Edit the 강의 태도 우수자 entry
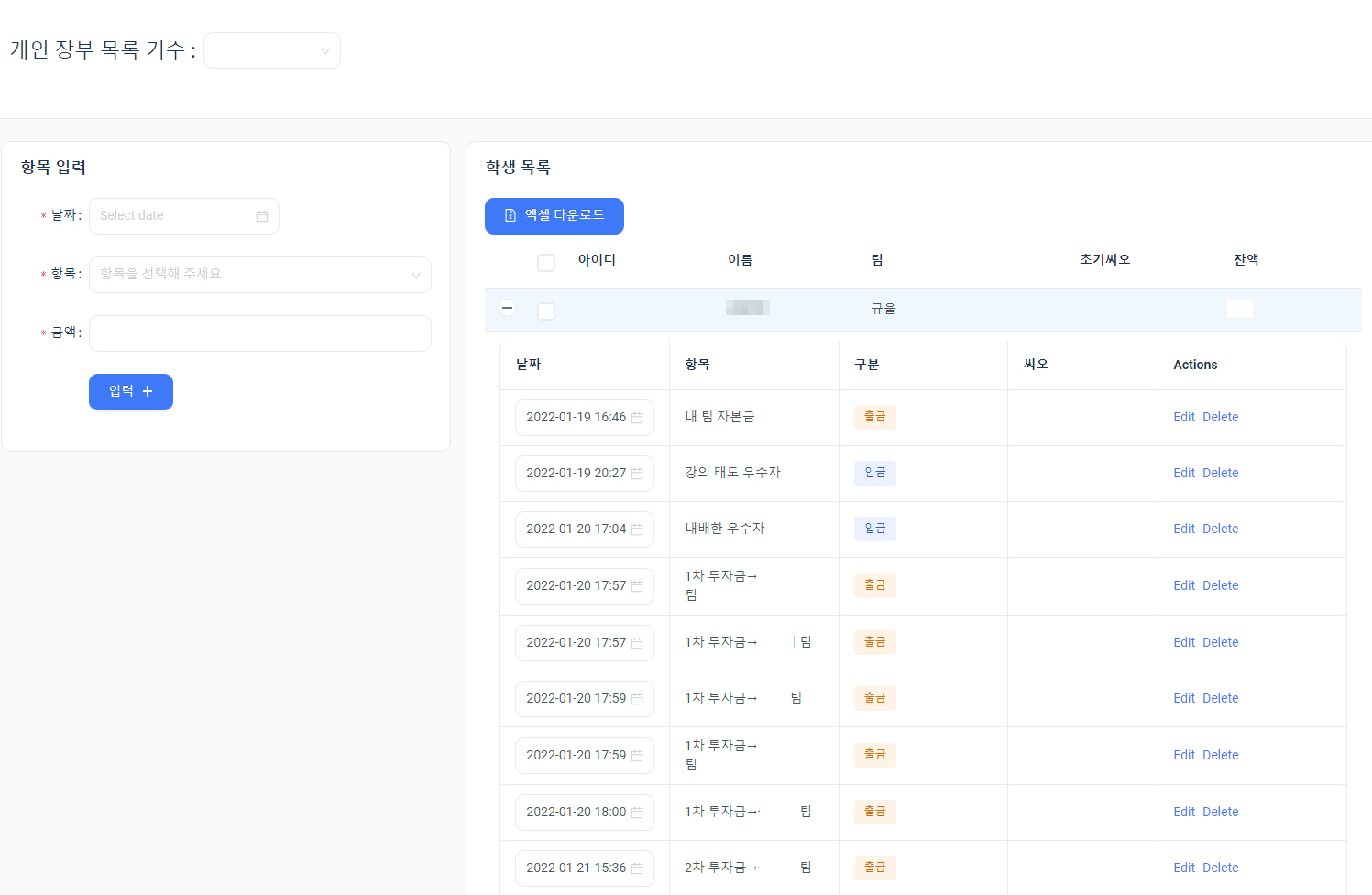The image size is (1372, 895). [x=1184, y=473]
